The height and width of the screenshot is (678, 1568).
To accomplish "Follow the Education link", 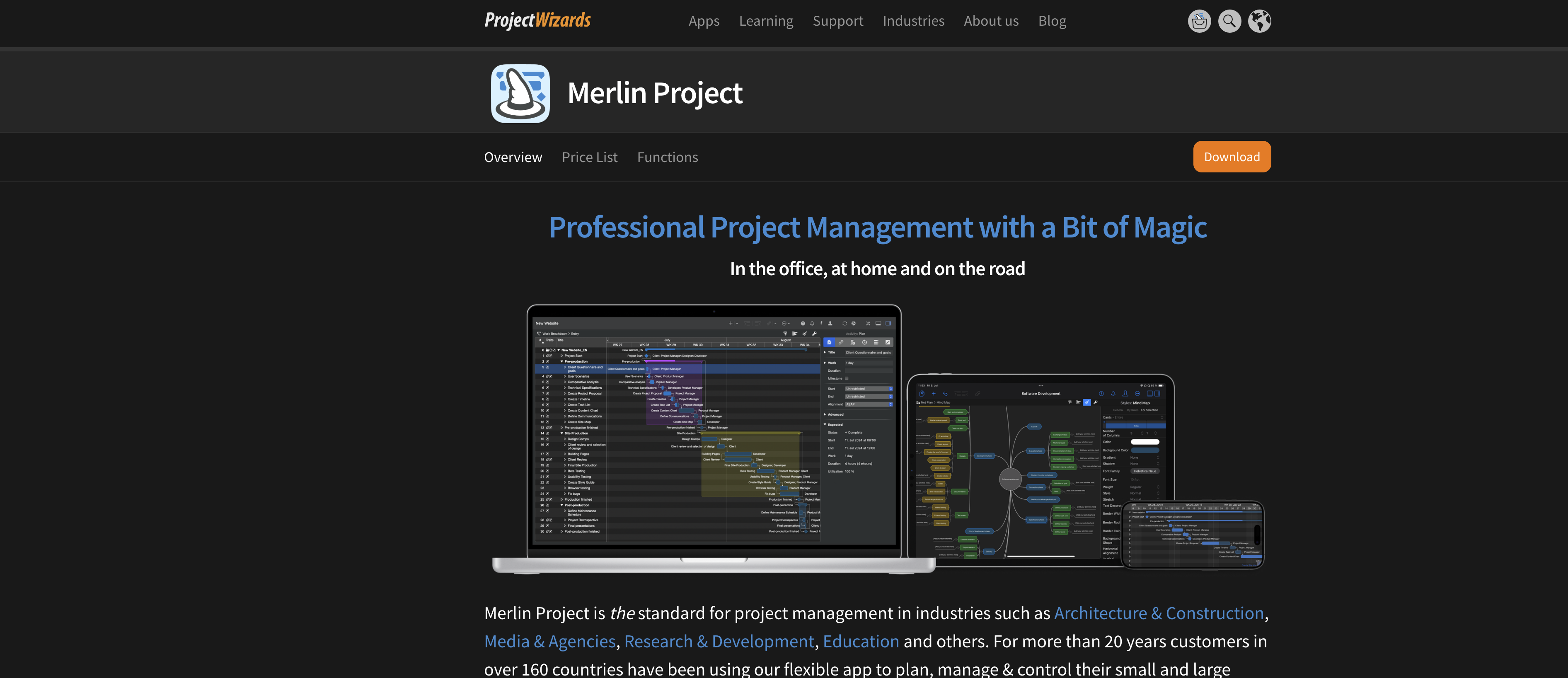I will coord(861,641).
